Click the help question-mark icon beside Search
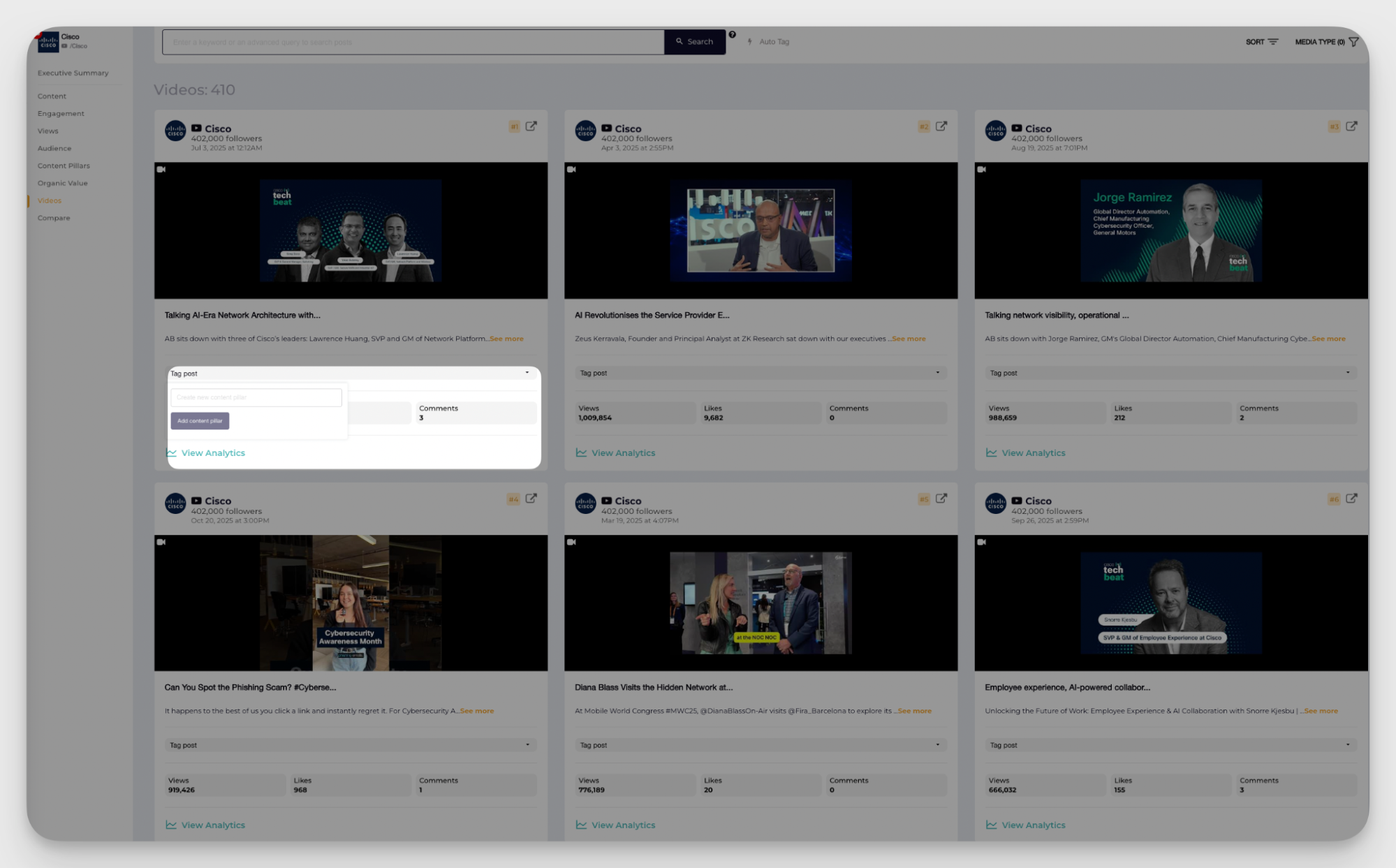Screen dimensions: 1396x868 pyautogui.click(x=732, y=34)
